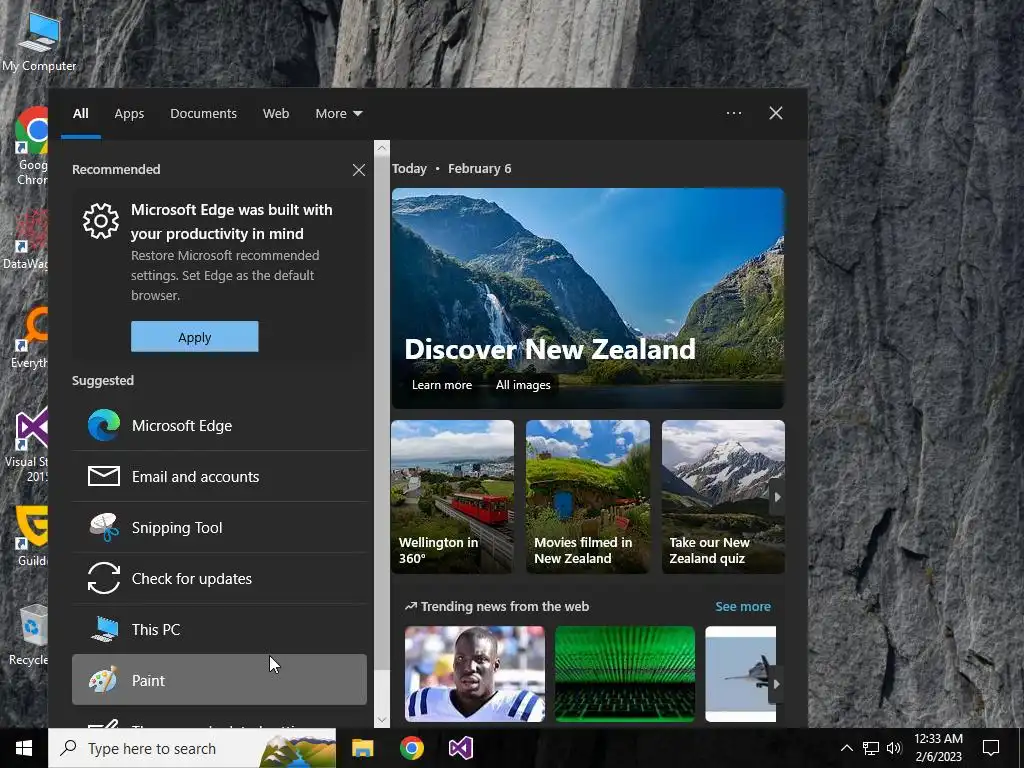The height and width of the screenshot is (768, 1024).
Task: Open Microsoft Edge from suggested list
Action: point(219,425)
